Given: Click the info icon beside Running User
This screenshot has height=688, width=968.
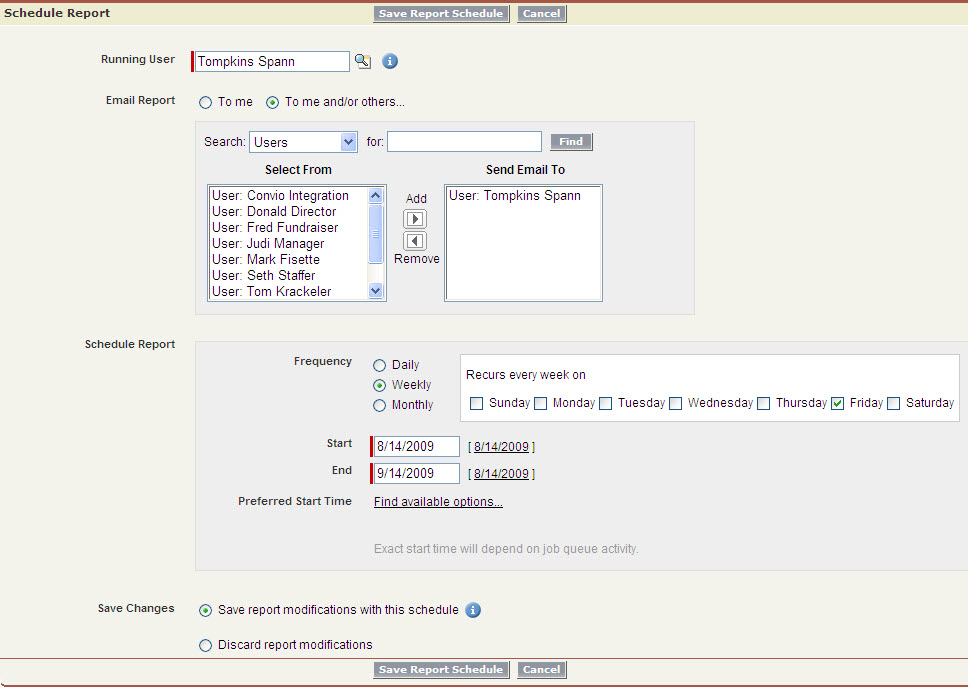Looking at the screenshot, I should (x=390, y=62).
